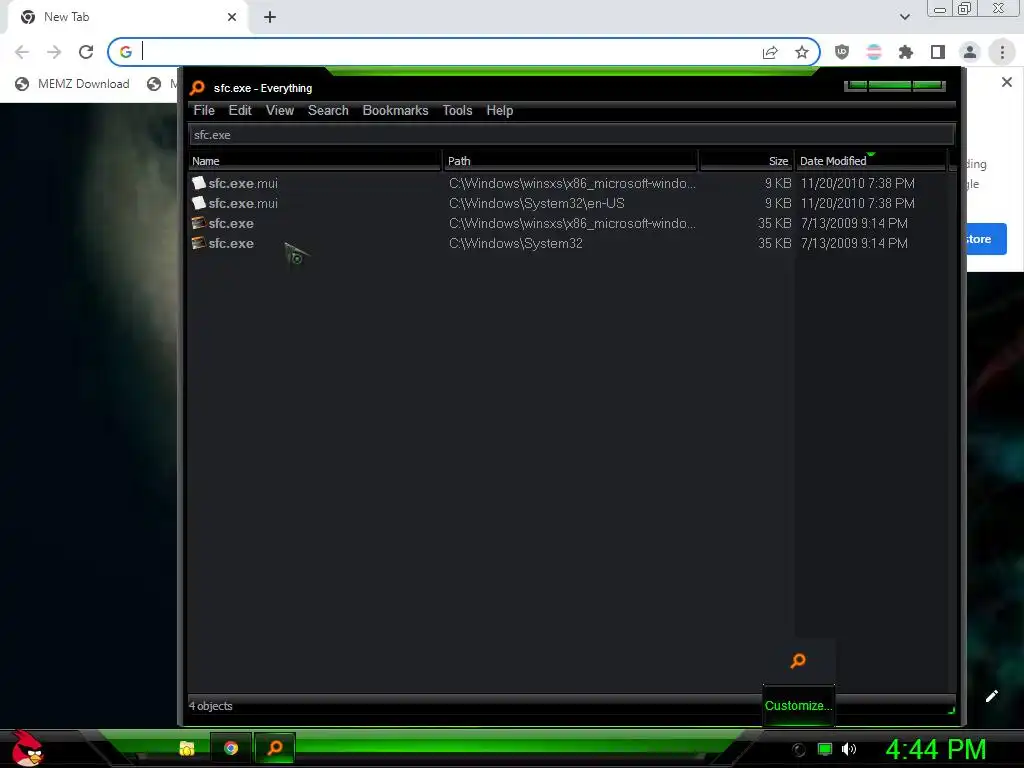Screen dimensions: 1024x768
Task: Sort results by Size column header
Action: pos(746,161)
